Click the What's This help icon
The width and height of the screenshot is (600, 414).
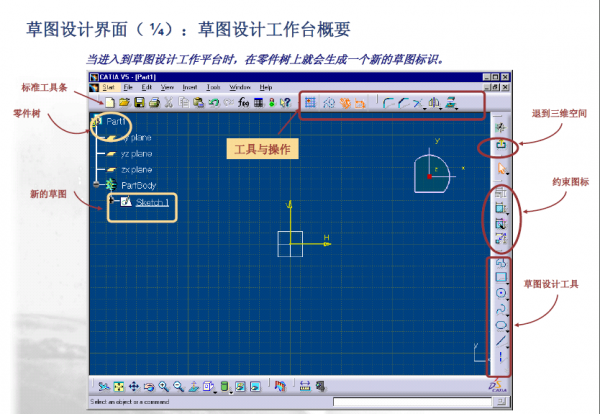click(x=285, y=102)
